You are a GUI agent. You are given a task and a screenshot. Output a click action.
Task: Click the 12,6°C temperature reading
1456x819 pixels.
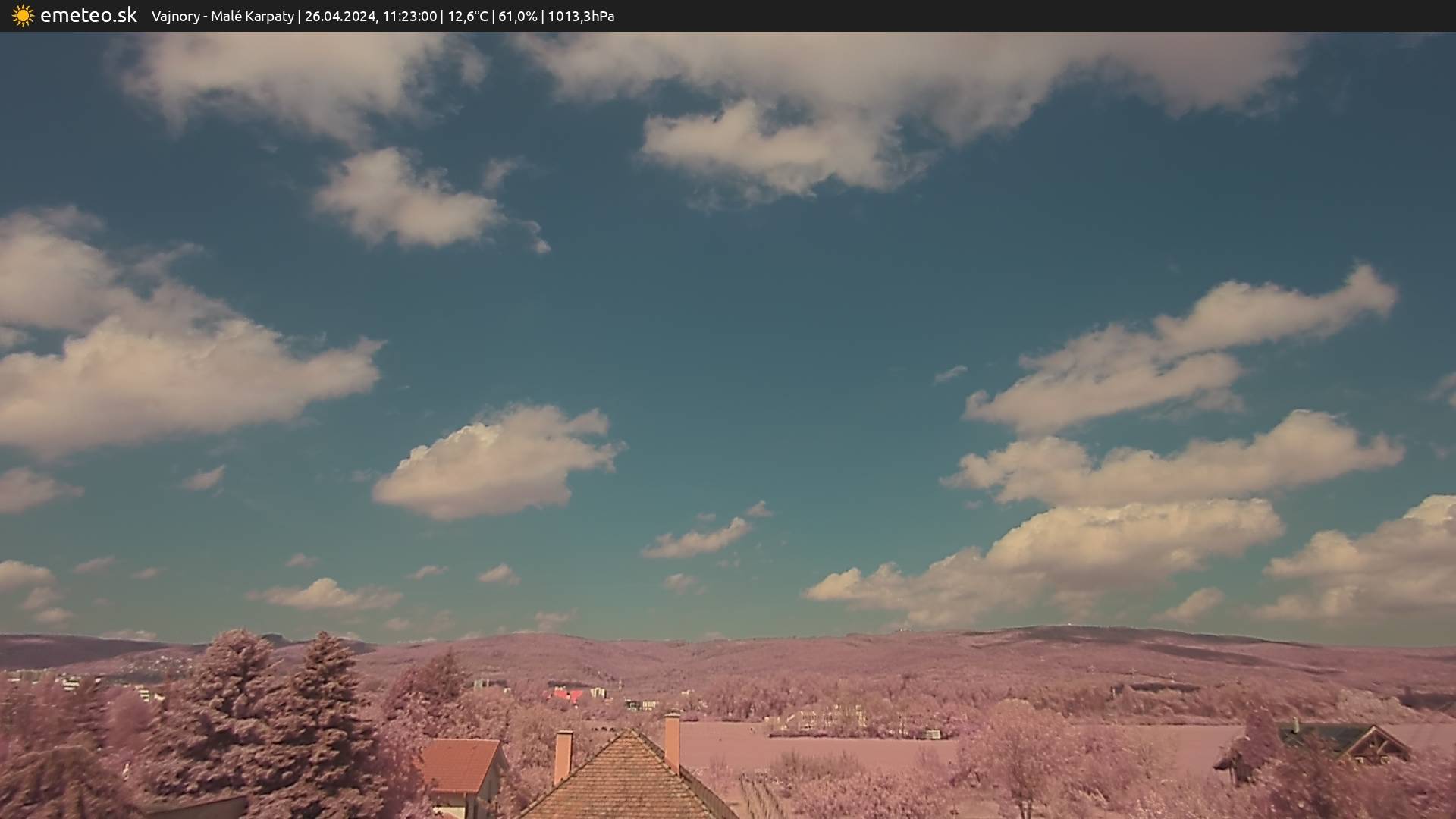tap(467, 17)
